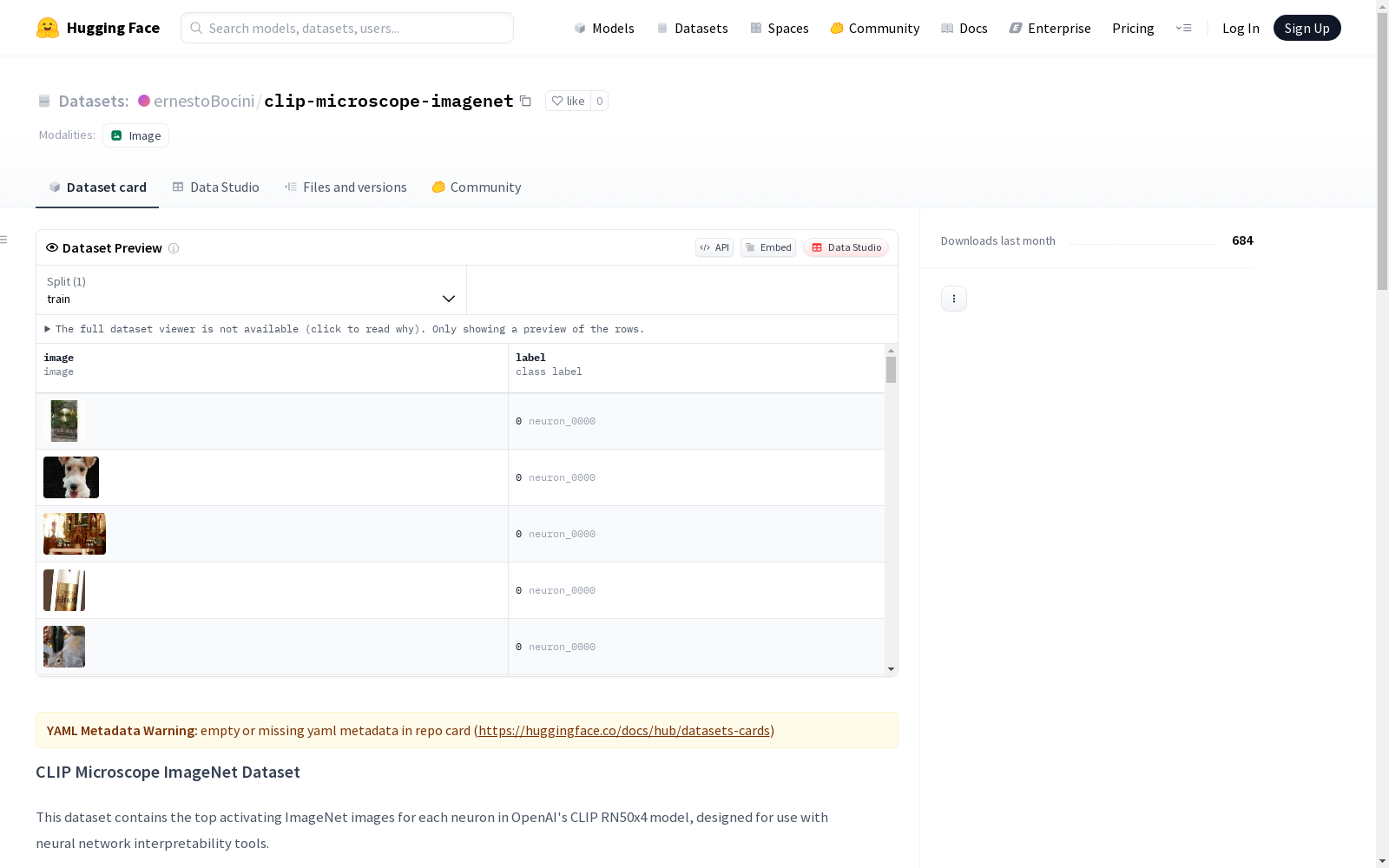Switch to Files and versions tab
1389x868 pixels.
click(346, 187)
